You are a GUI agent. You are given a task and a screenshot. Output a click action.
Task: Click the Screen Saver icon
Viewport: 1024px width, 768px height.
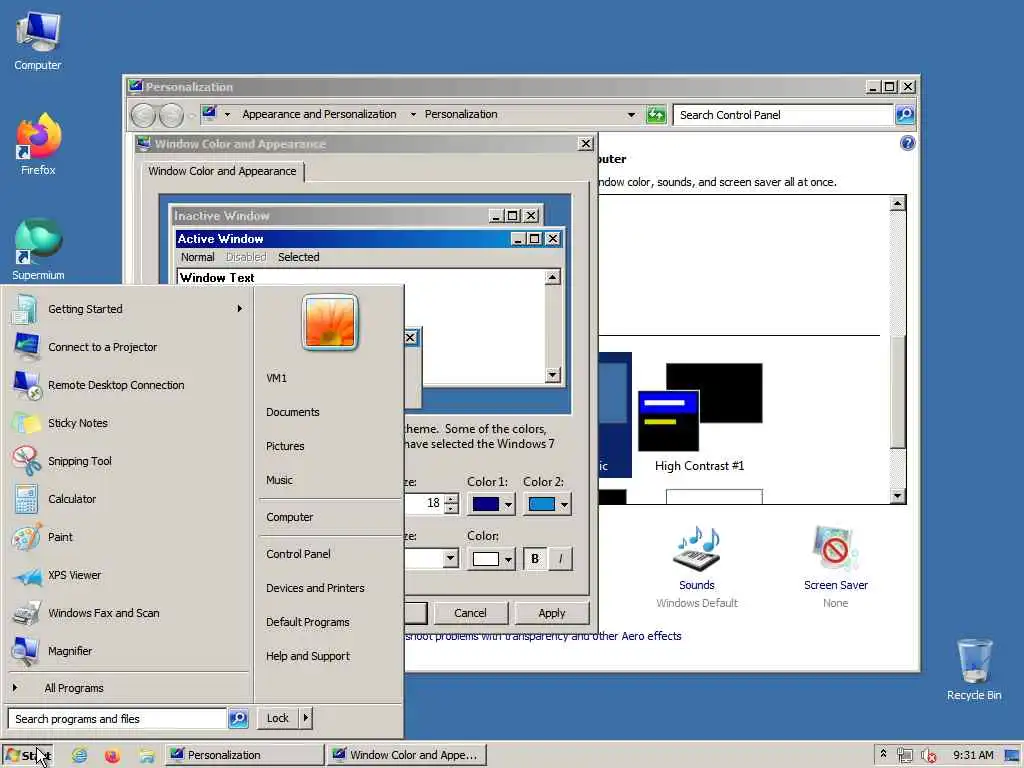point(835,549)
